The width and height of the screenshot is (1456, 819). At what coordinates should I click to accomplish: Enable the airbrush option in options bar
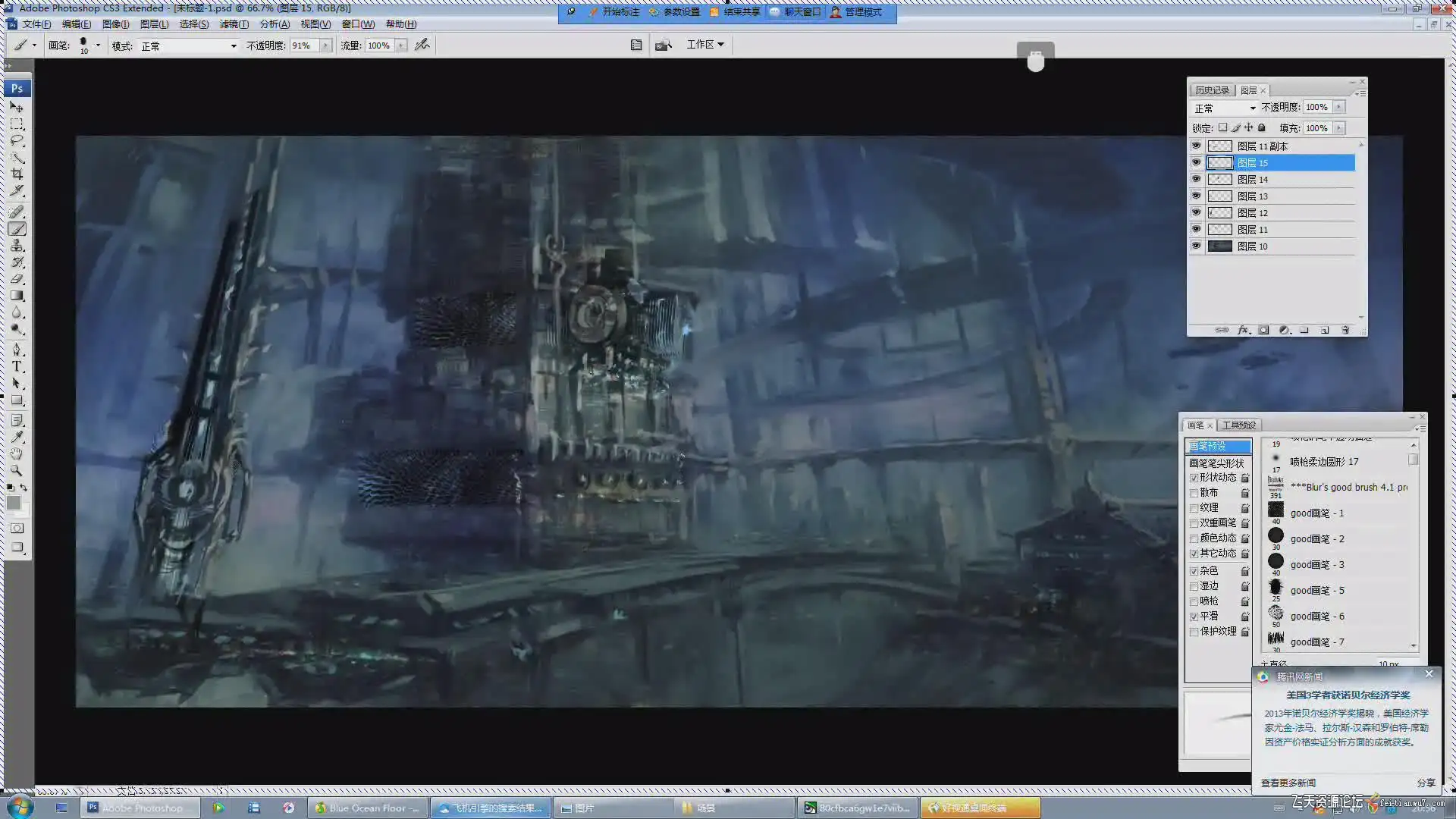422,45
